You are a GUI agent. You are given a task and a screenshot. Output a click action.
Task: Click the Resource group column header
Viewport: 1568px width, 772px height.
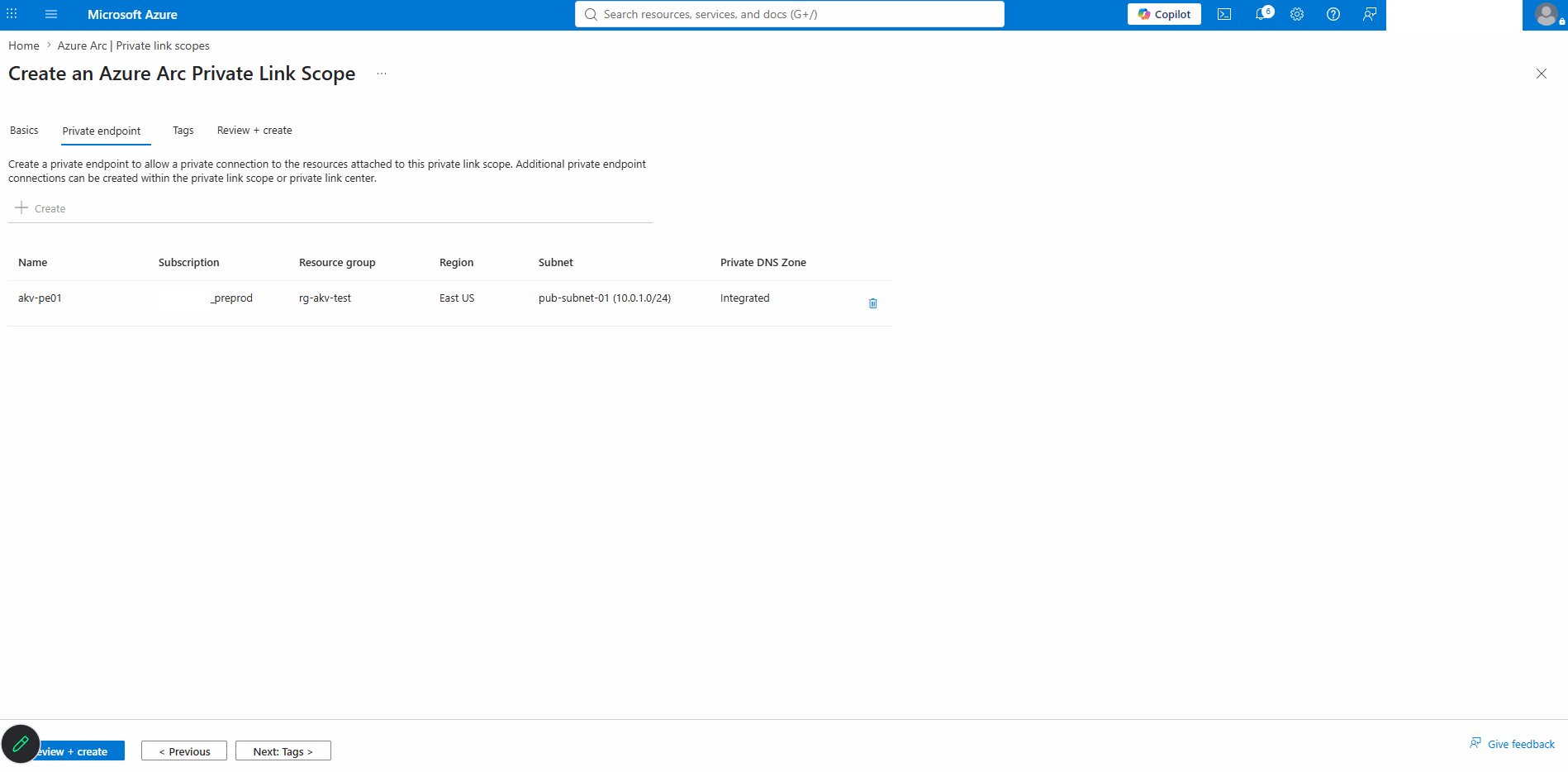pos(337,262)
